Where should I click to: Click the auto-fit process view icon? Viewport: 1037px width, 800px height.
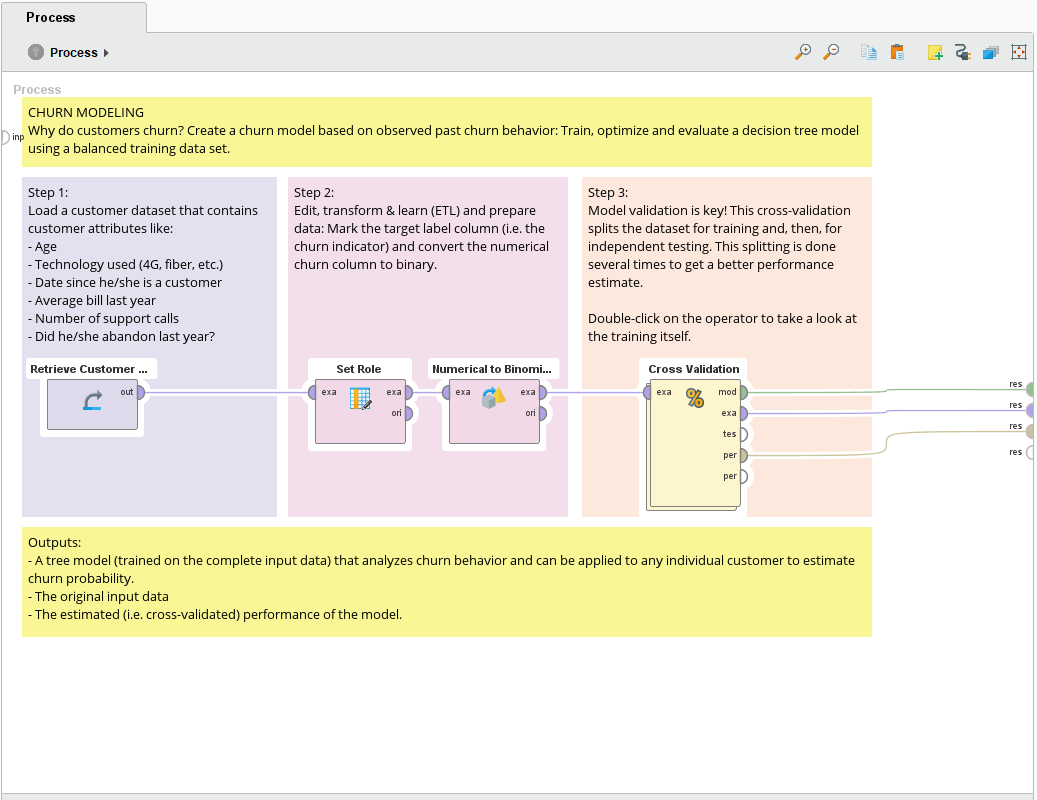pyautogui.click(x=1019, y=53)
